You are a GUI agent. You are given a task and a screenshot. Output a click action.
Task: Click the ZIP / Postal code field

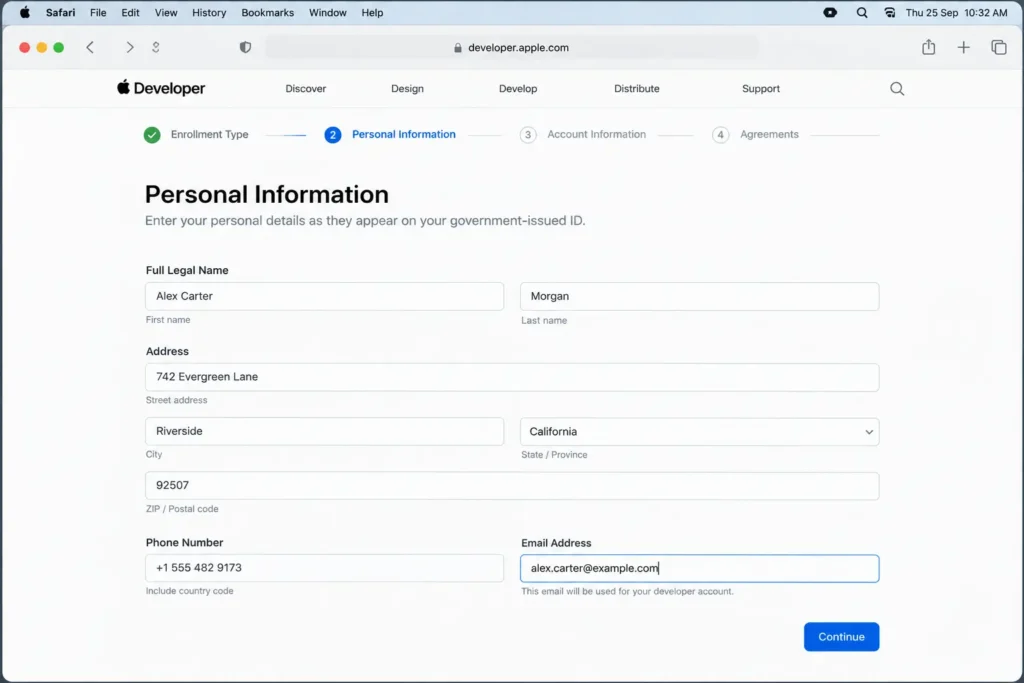[x=512, y=486]
